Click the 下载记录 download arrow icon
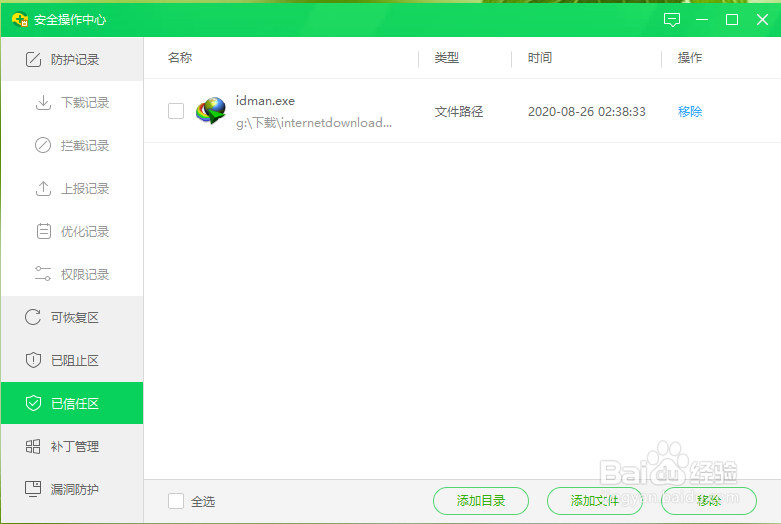This screenshot has height=524, width=781. pyautogui.click(x=43, y=103)
